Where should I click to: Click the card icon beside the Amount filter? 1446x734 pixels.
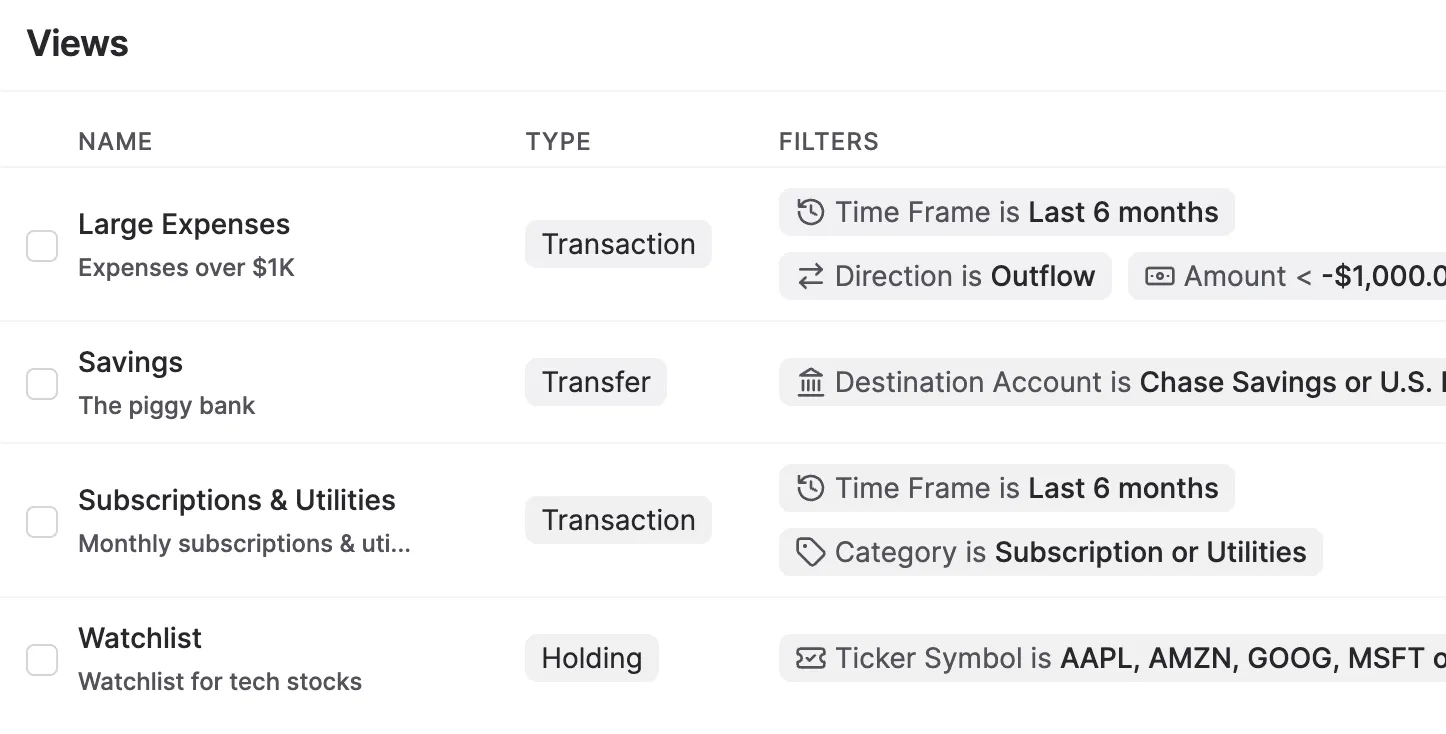[1161, 276]
